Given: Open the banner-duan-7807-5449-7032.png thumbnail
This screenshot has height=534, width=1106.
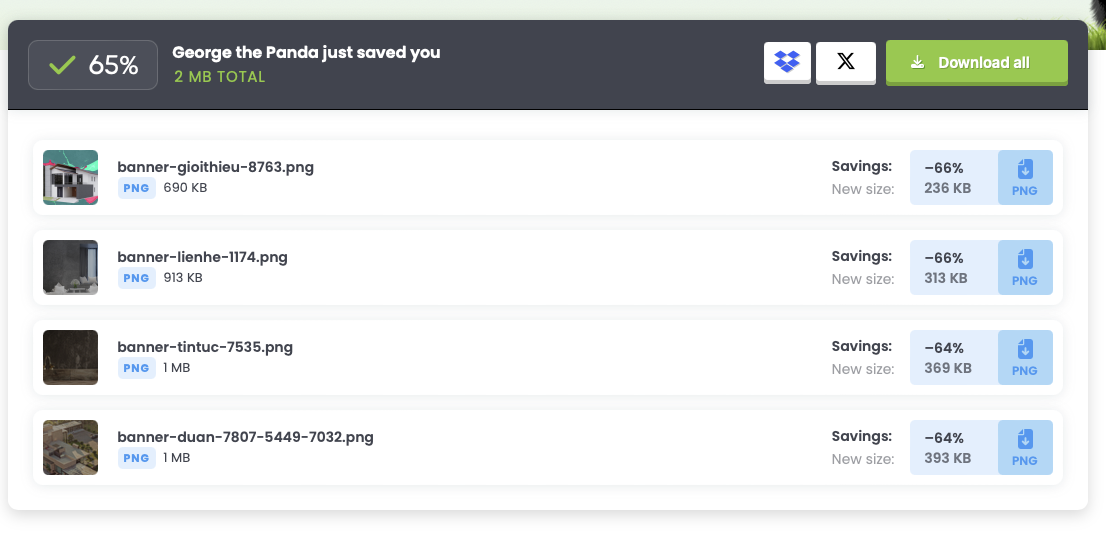Looking at the screenshot, I should point(70,448).
